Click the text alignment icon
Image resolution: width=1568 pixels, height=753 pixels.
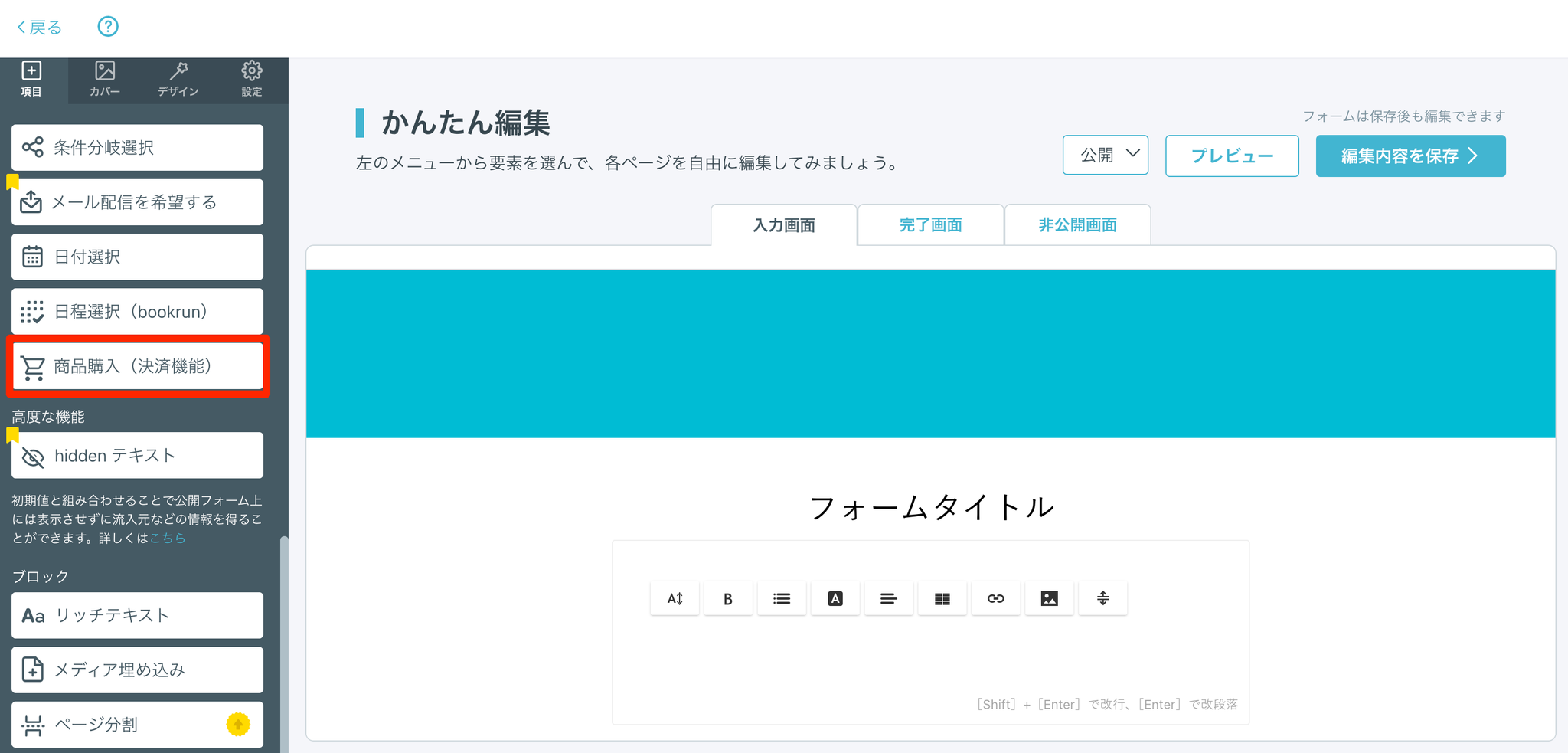(x=888, y=599)
